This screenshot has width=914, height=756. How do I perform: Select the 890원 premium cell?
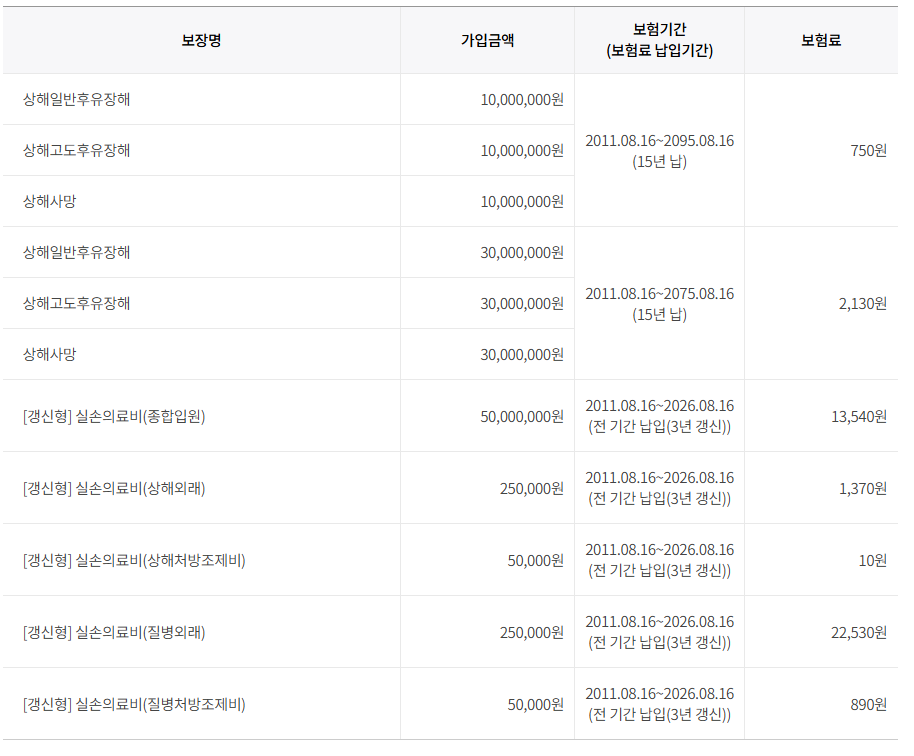868,705
